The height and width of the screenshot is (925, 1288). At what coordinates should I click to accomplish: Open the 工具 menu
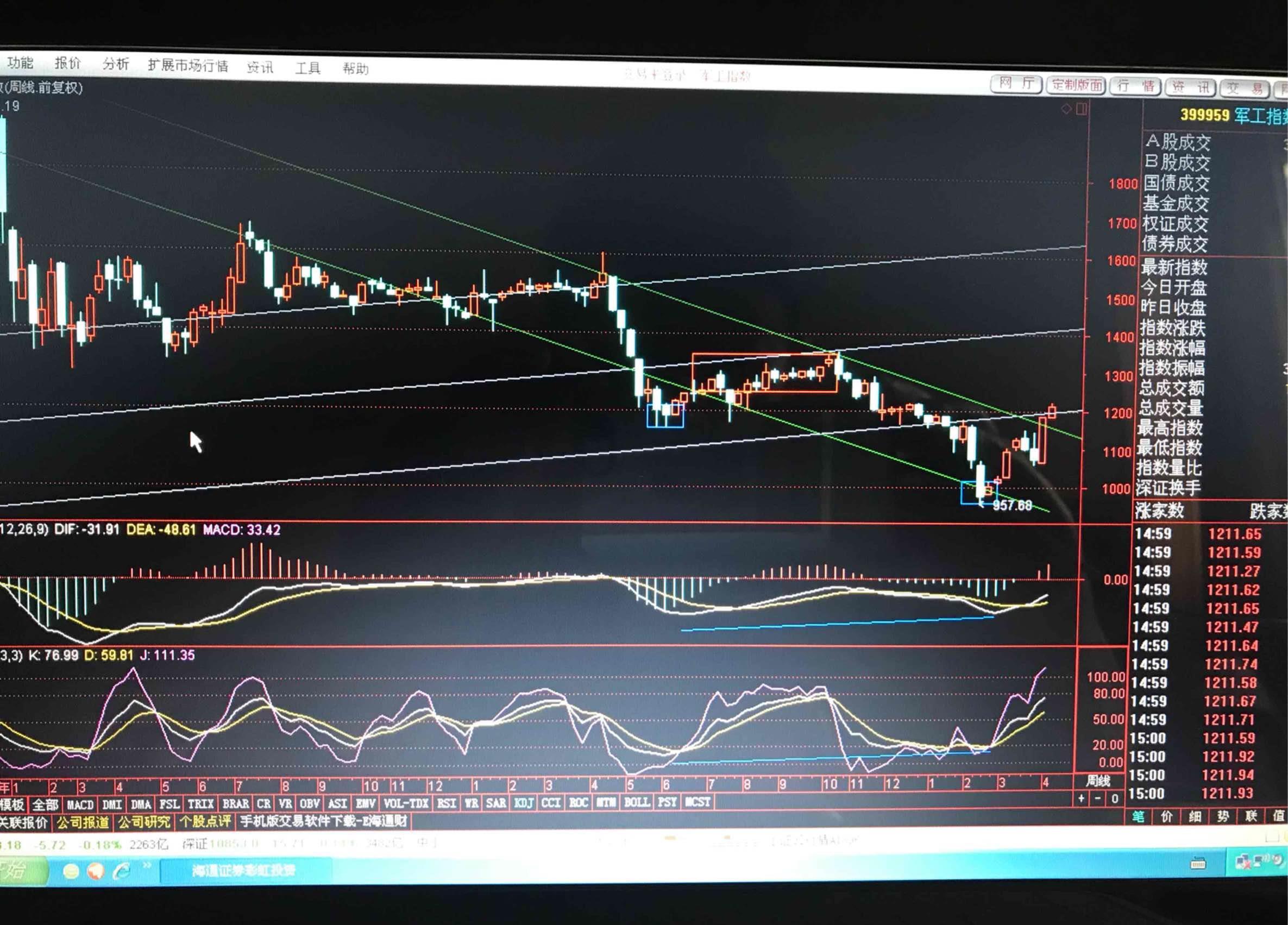pos(308,68)
